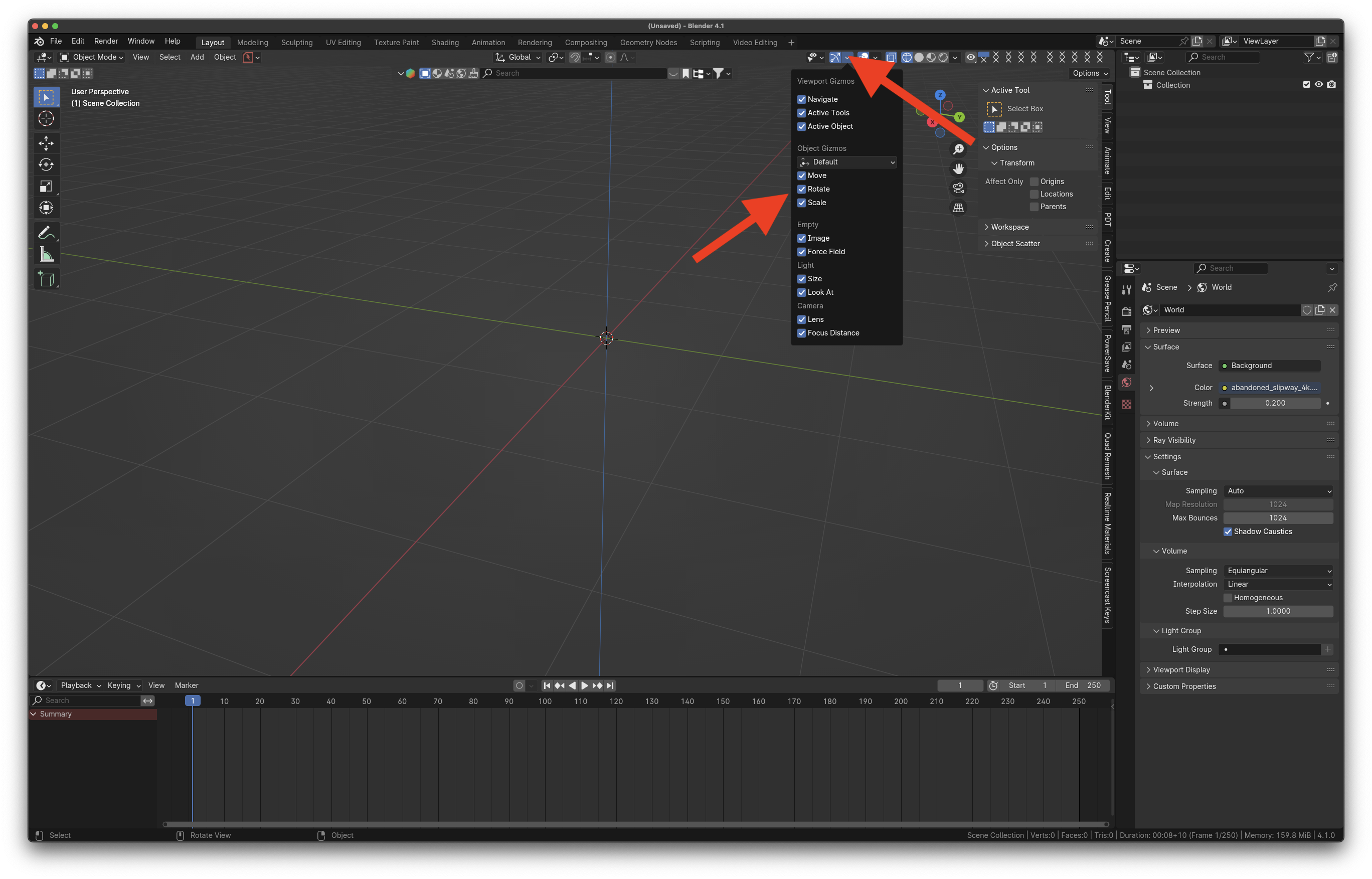The height and width of the screenshot is (879, 1372).
Task: Open the Global transform orientation dropdown
Action: pyautogui.click(x=518, y=57)
